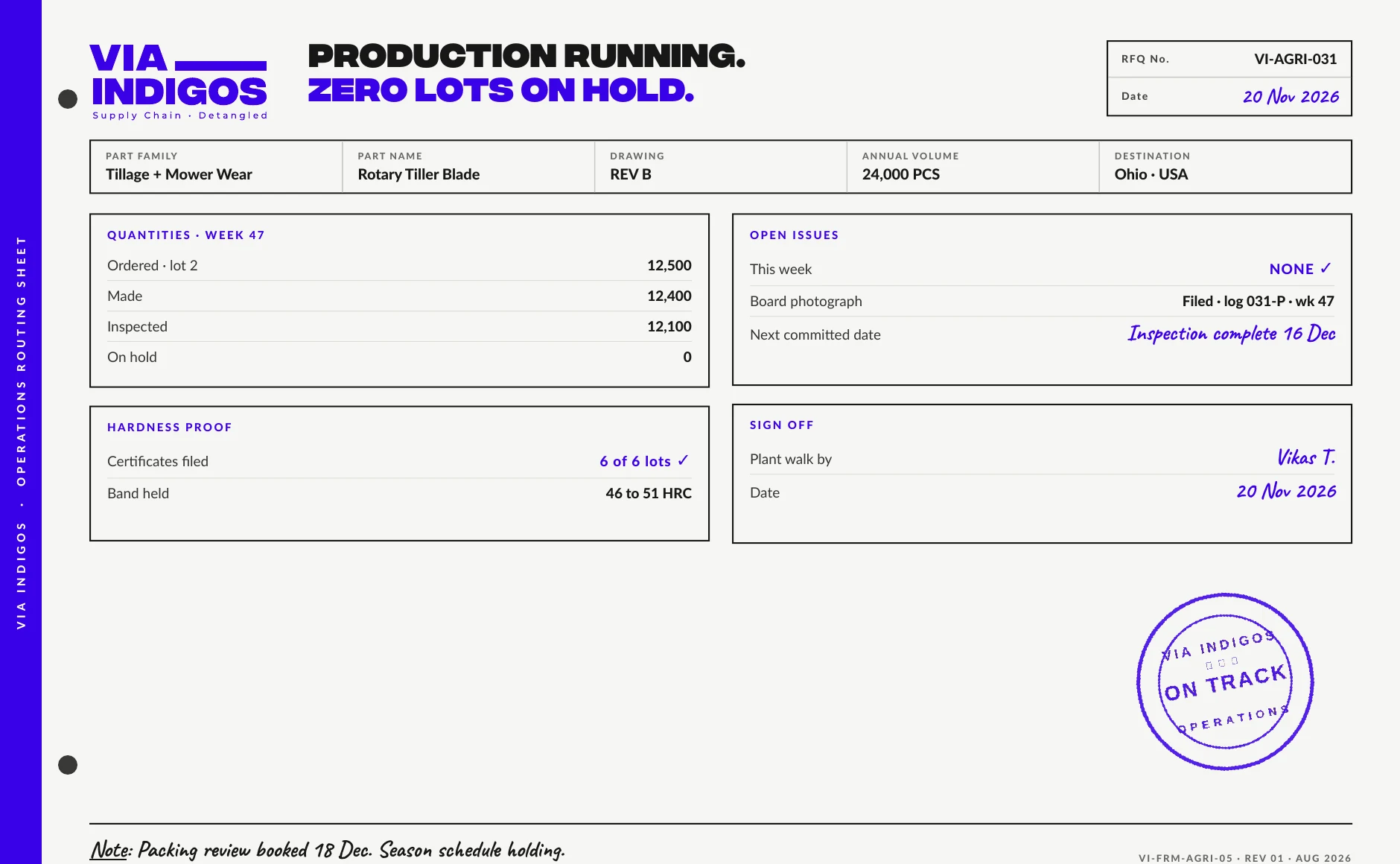Select the ordered quantity 12,500
The image size is (1400, 864).
(x=669, y=265)
